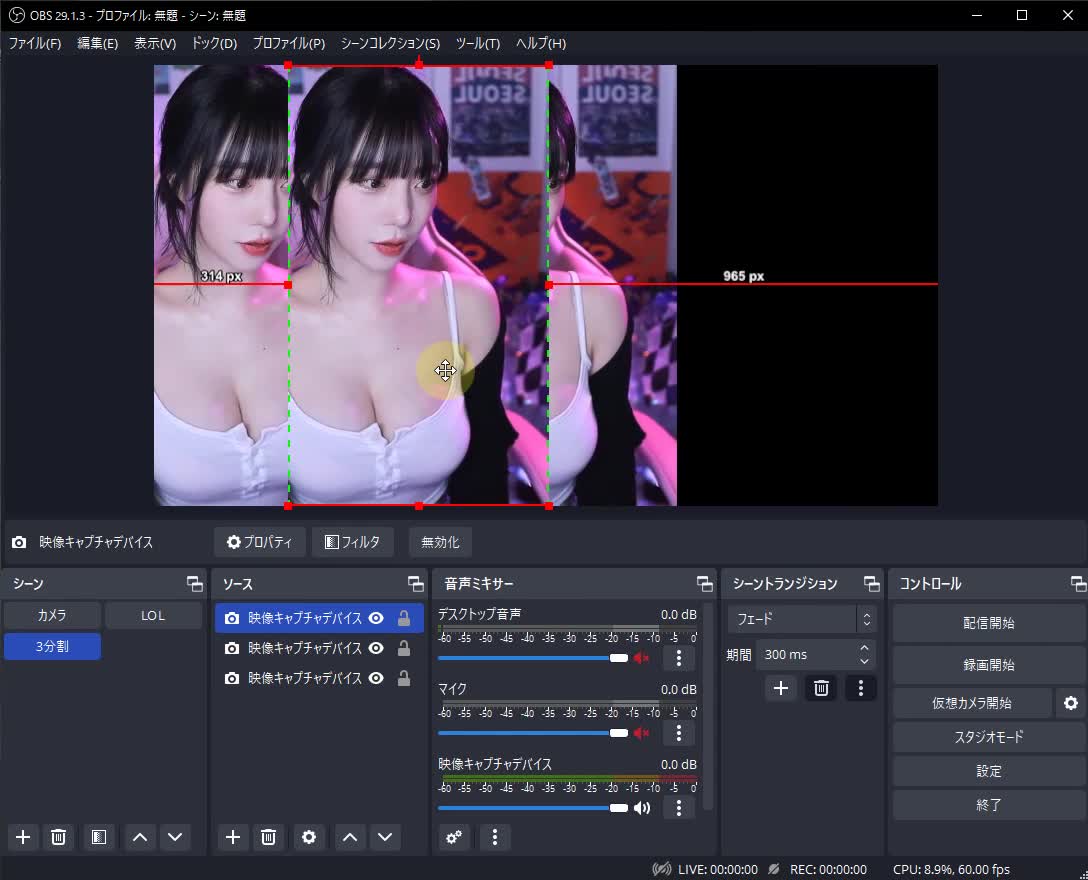The height and width of the screenshot is (880, 1088).
Task: Add a new scene with the plus icon
Action: coord(23,837)
